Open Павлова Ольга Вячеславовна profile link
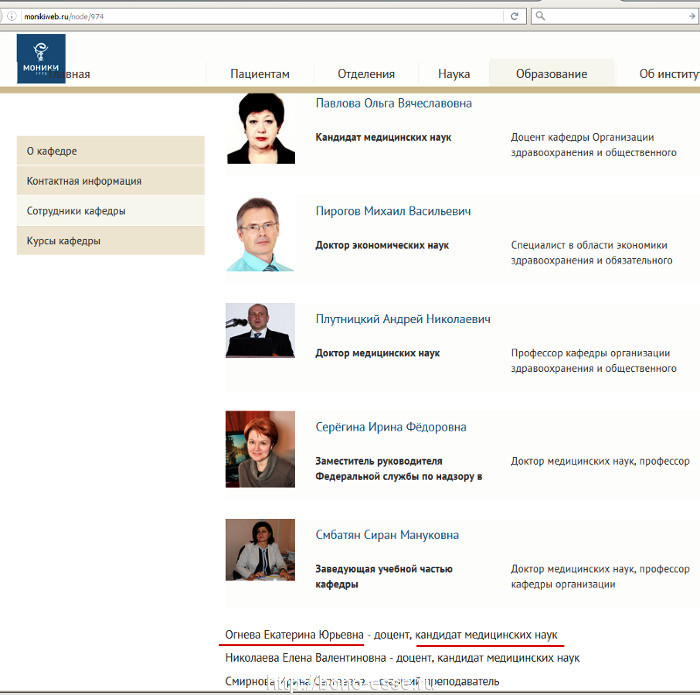This screenshot has width=700, height=695. pos(394,103)
